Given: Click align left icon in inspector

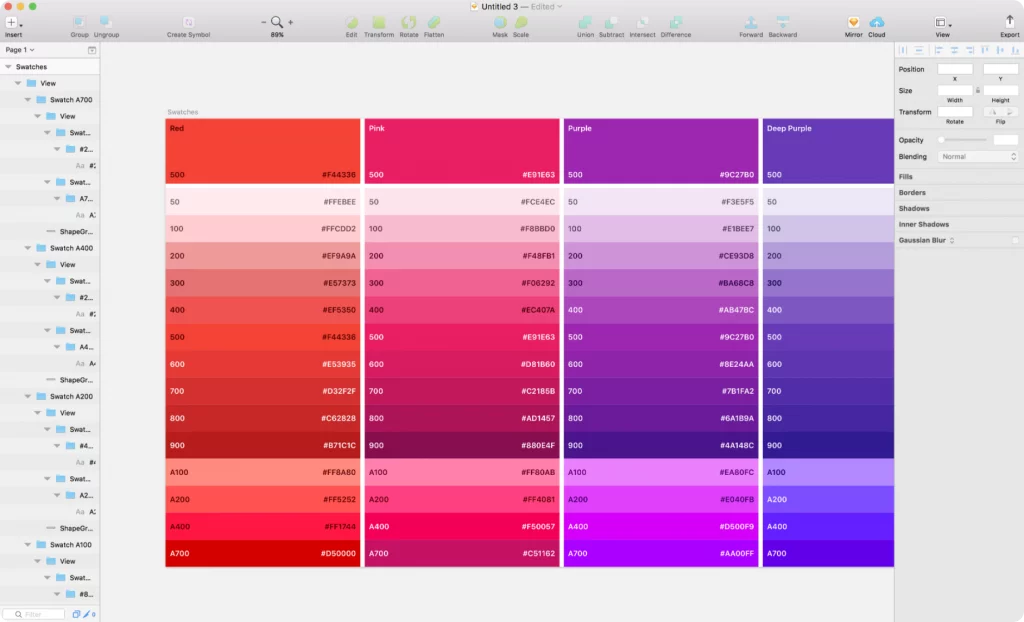Looking at the screenshot, I should [x=938, y=50].
